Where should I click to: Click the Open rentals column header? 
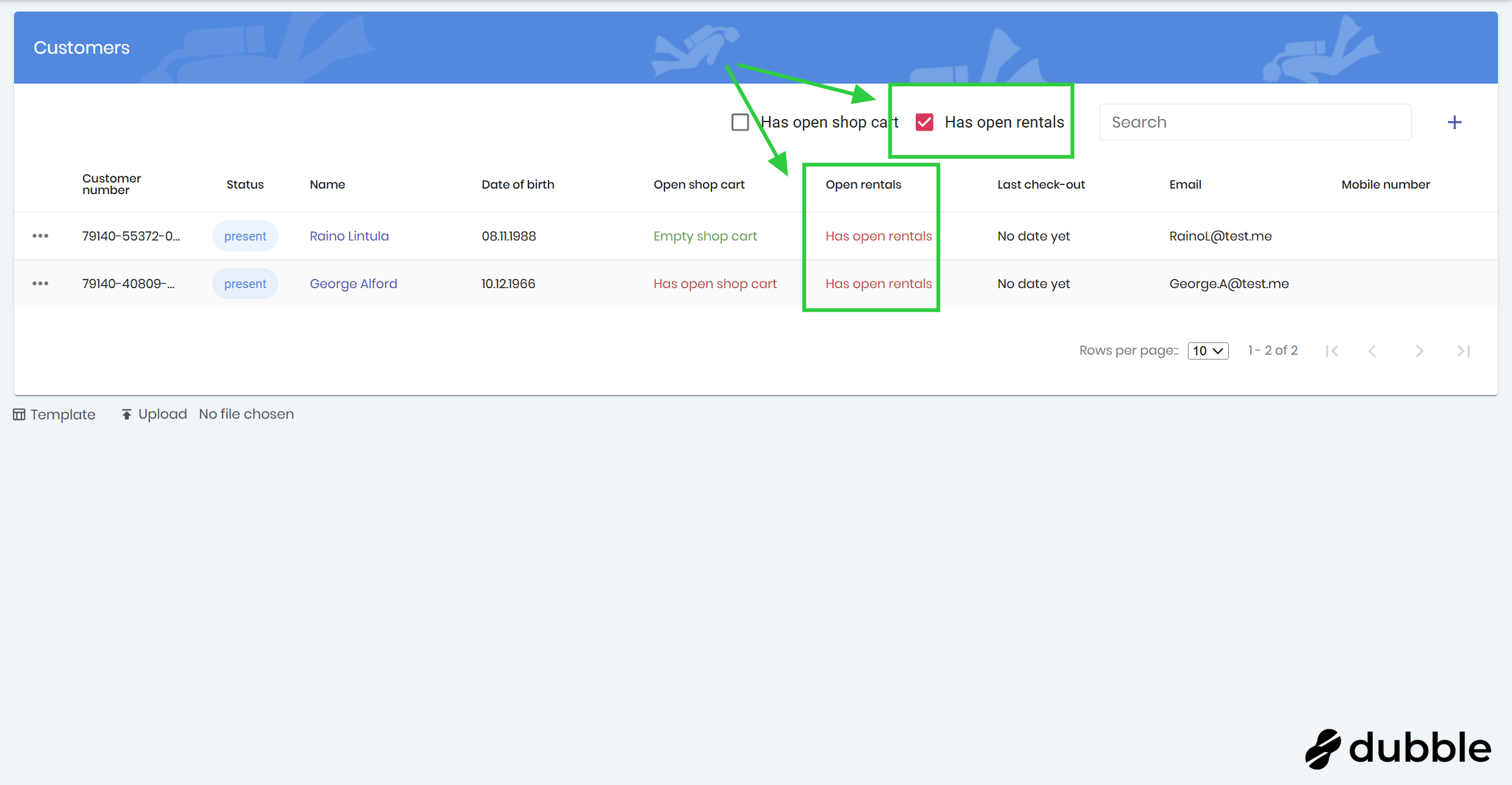point(863,184)
